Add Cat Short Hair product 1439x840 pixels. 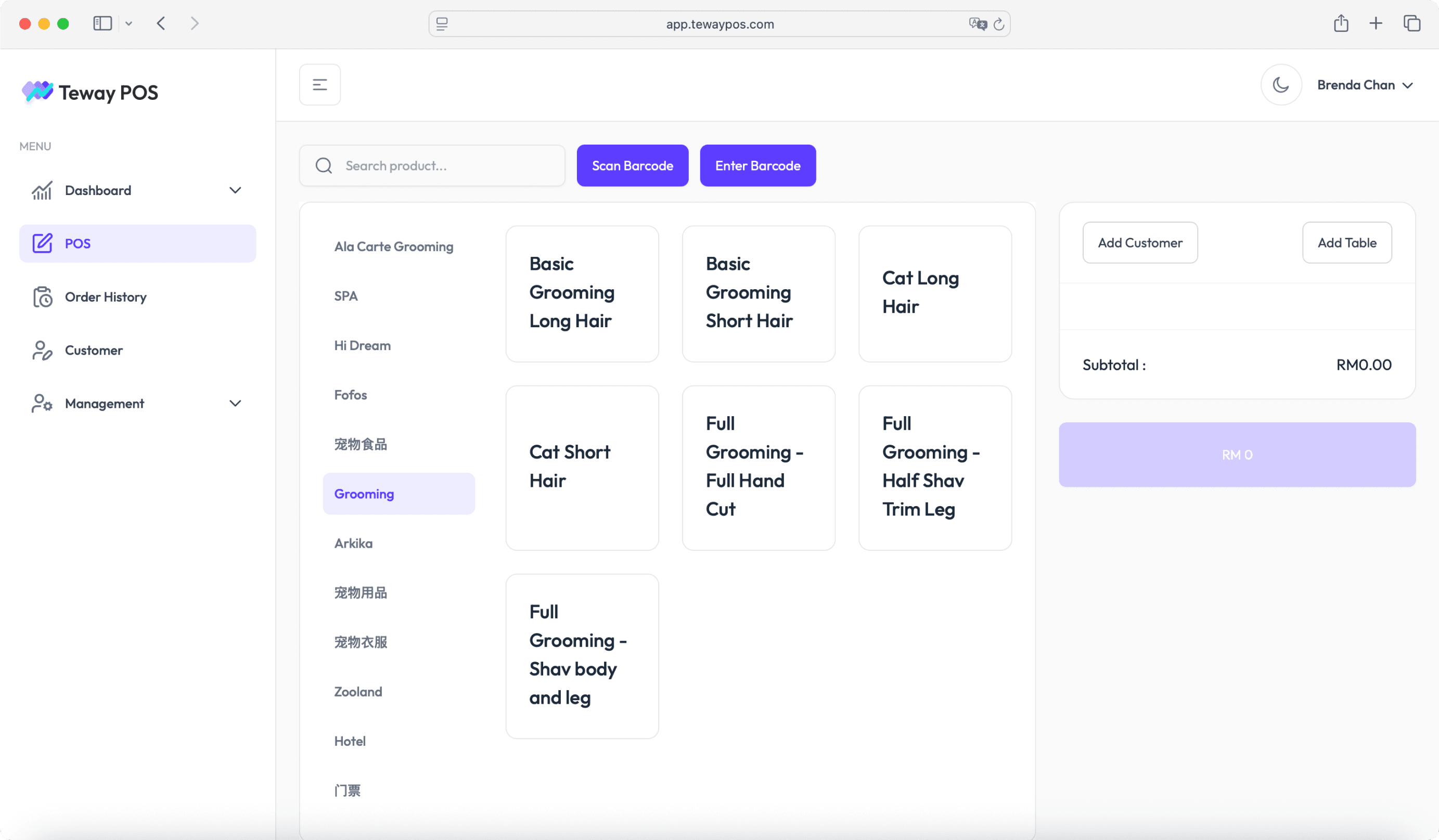point(582,467)
